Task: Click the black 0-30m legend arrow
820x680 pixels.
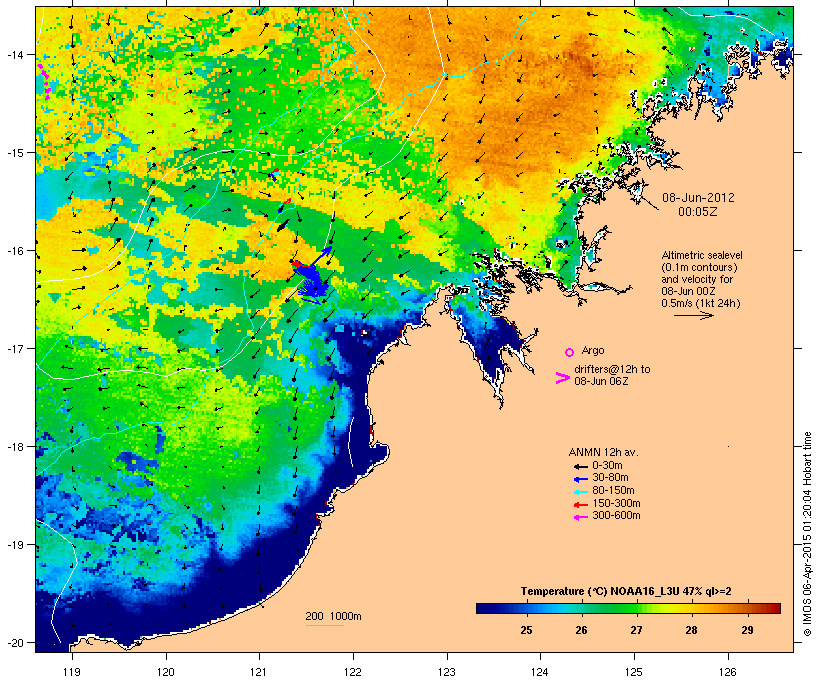Action: click(x=580, y=467)
